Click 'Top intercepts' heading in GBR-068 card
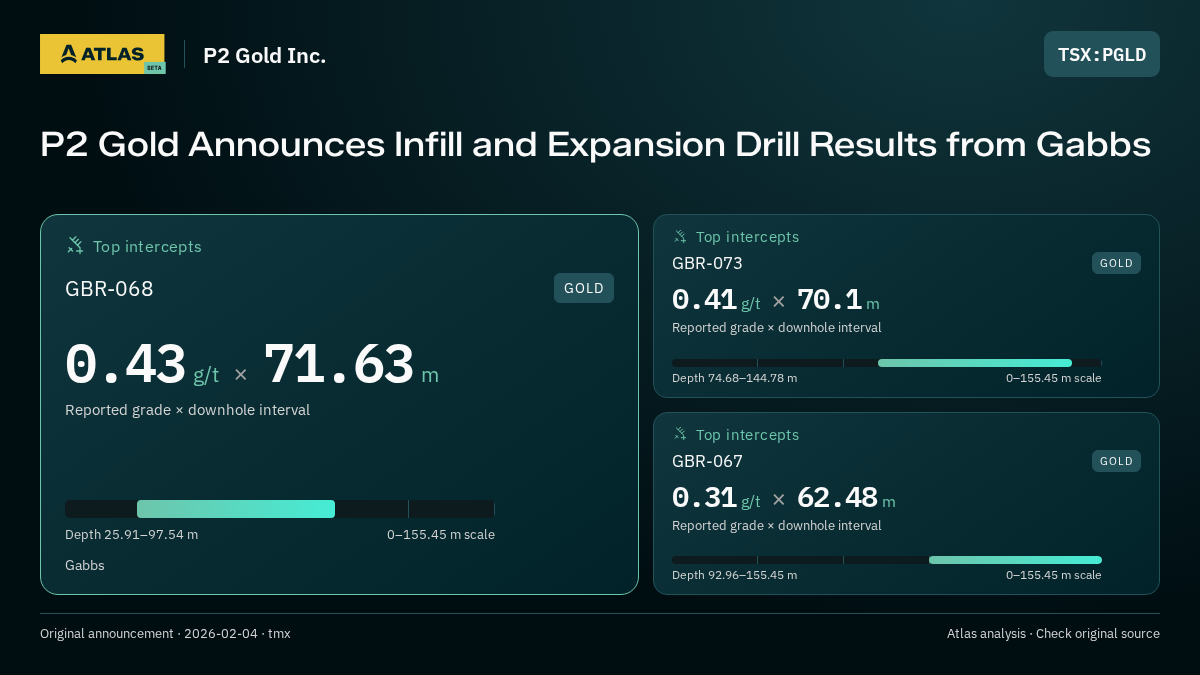The image size is (1200, 675). 147,247
